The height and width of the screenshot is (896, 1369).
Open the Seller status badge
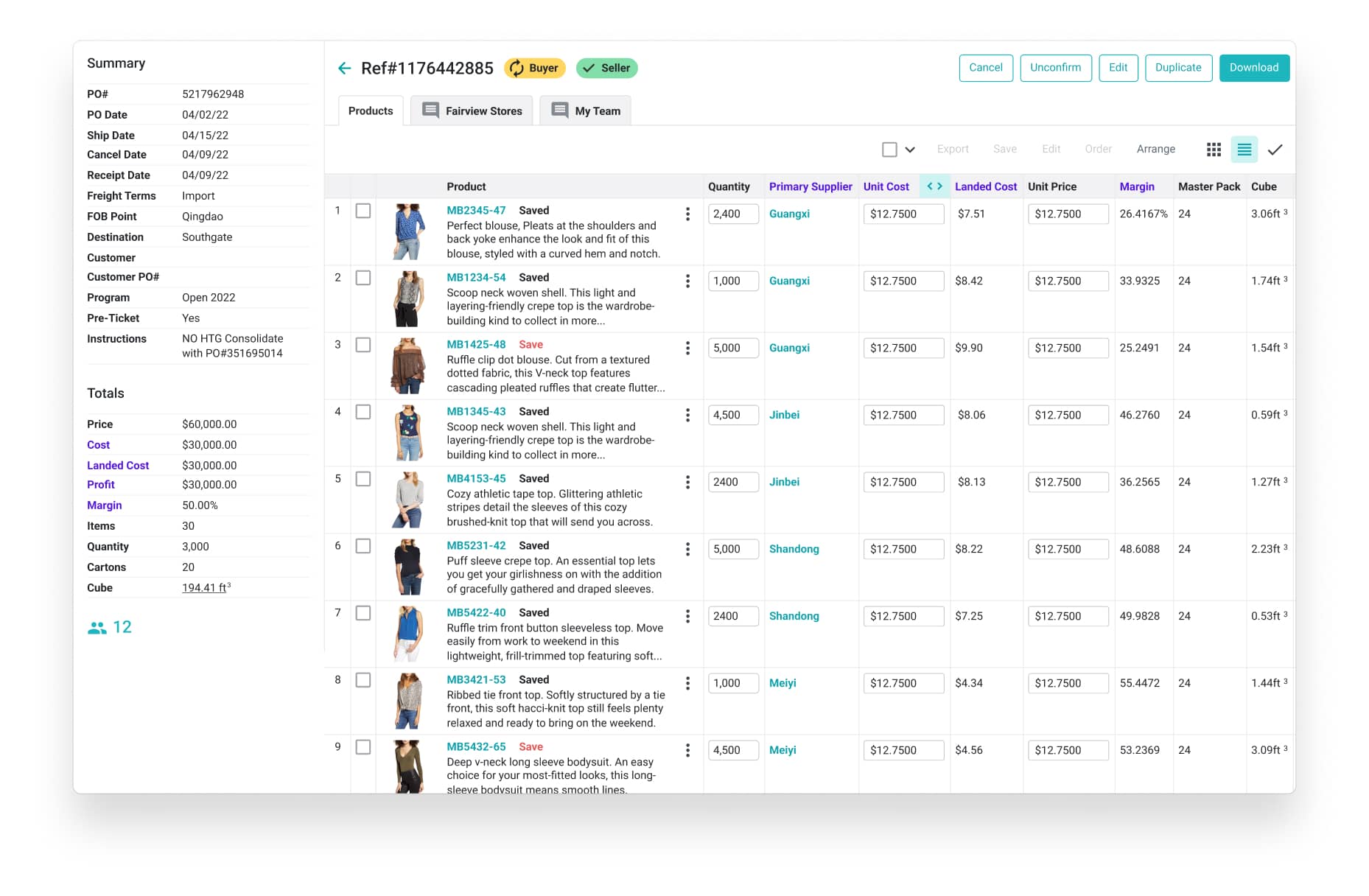click(606, 69)
